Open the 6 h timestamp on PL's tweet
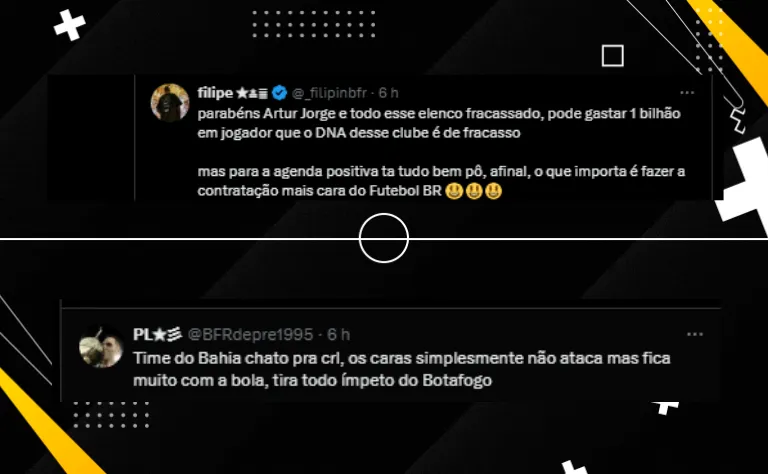This screenshot has height=474, width=768. pyautogui.click(x=338, y=334)
